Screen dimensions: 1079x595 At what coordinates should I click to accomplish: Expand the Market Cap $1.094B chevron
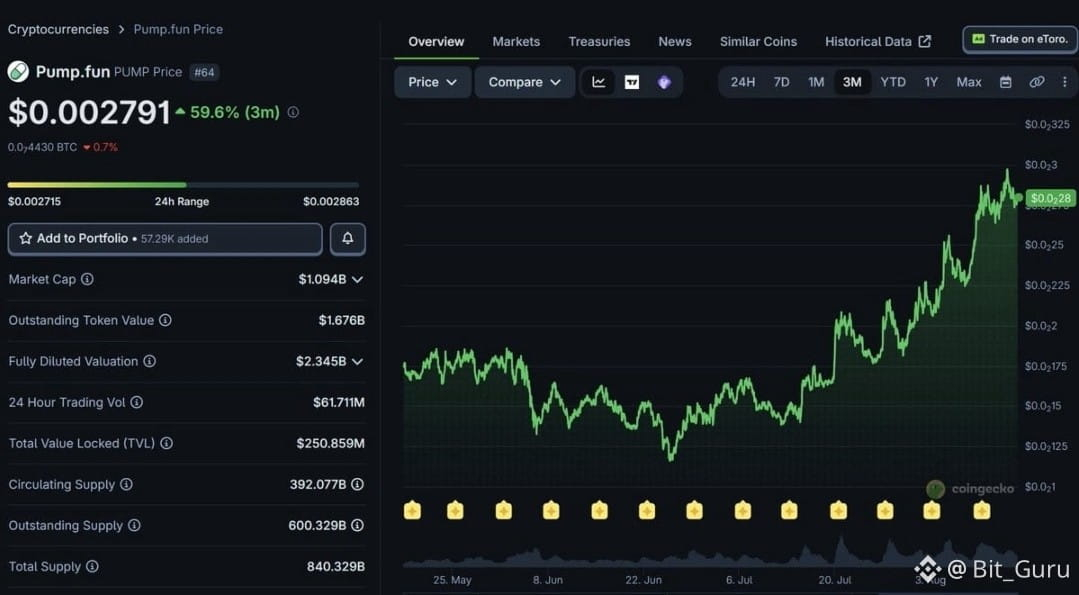[x=358, y=279]
